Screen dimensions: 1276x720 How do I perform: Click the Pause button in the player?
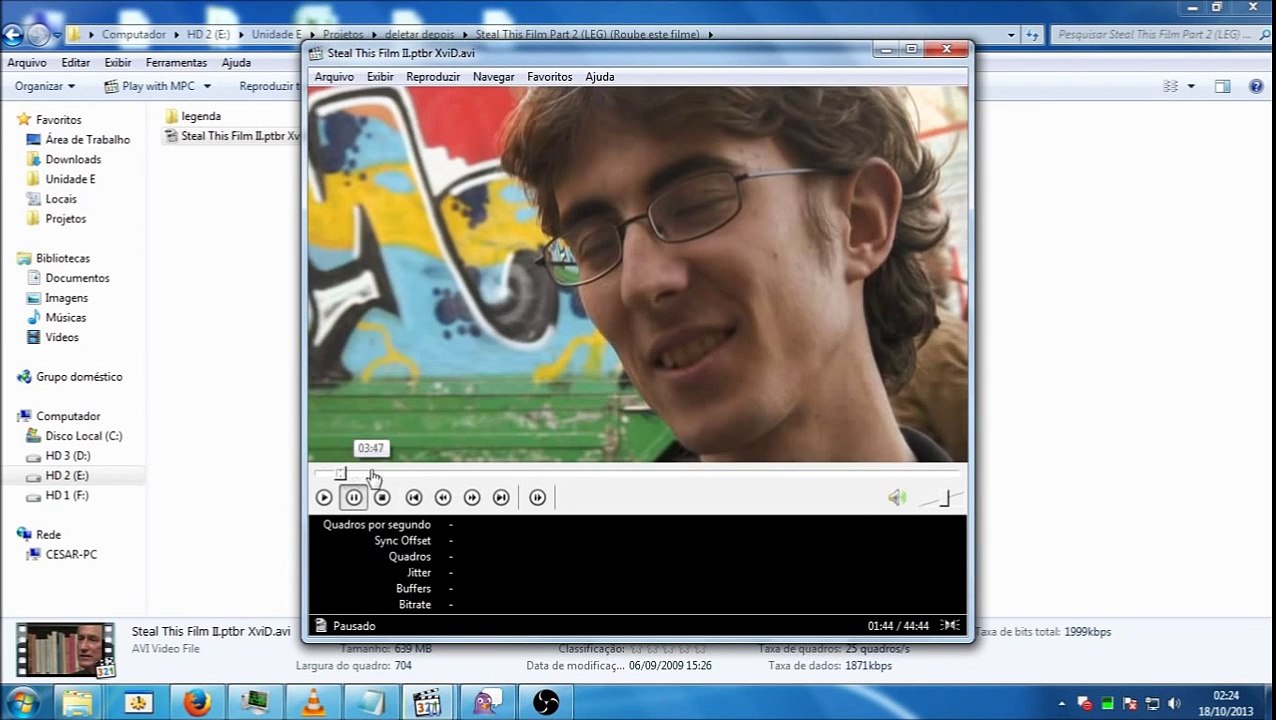354,497
